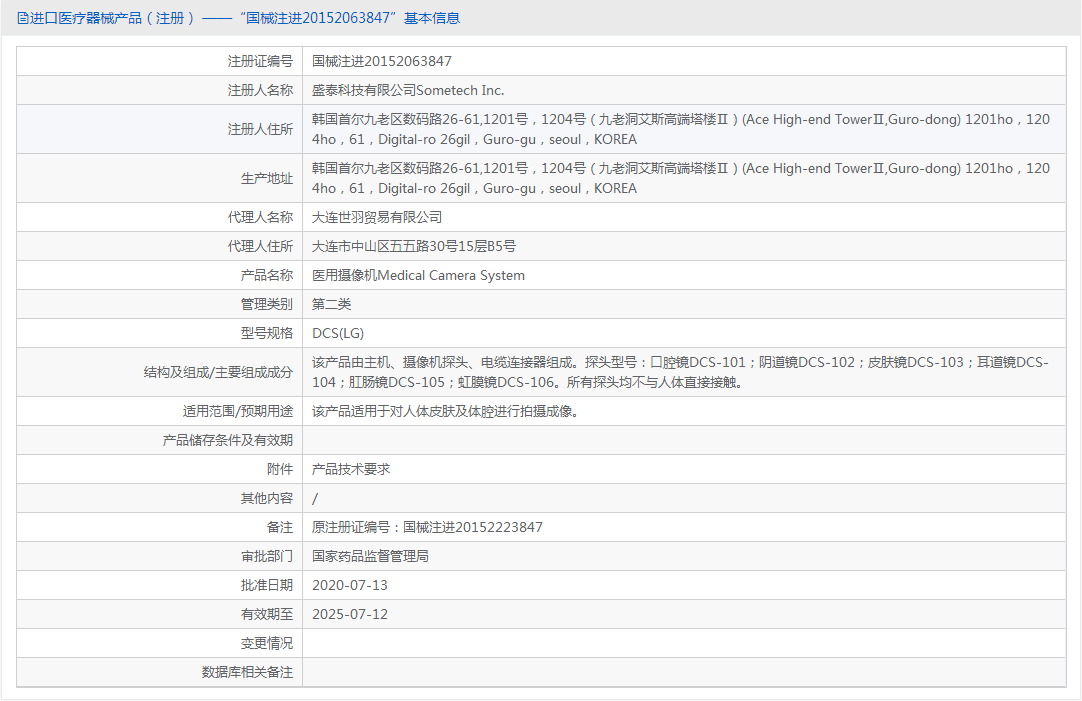Click the 适用范围/预期用途 label
Screen dimensions: 1082x701
point(237,411)
